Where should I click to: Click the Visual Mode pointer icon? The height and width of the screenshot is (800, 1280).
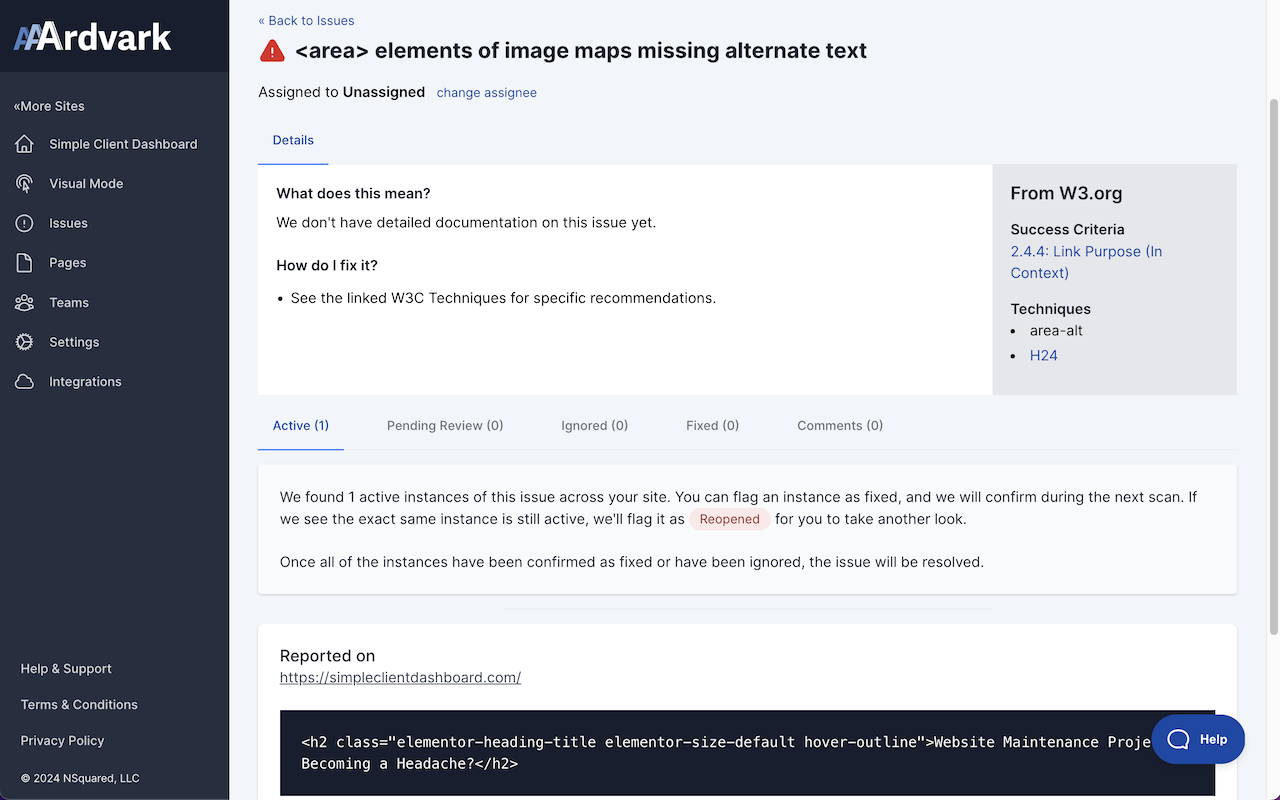pyautogui.click(x=25, y=184)
